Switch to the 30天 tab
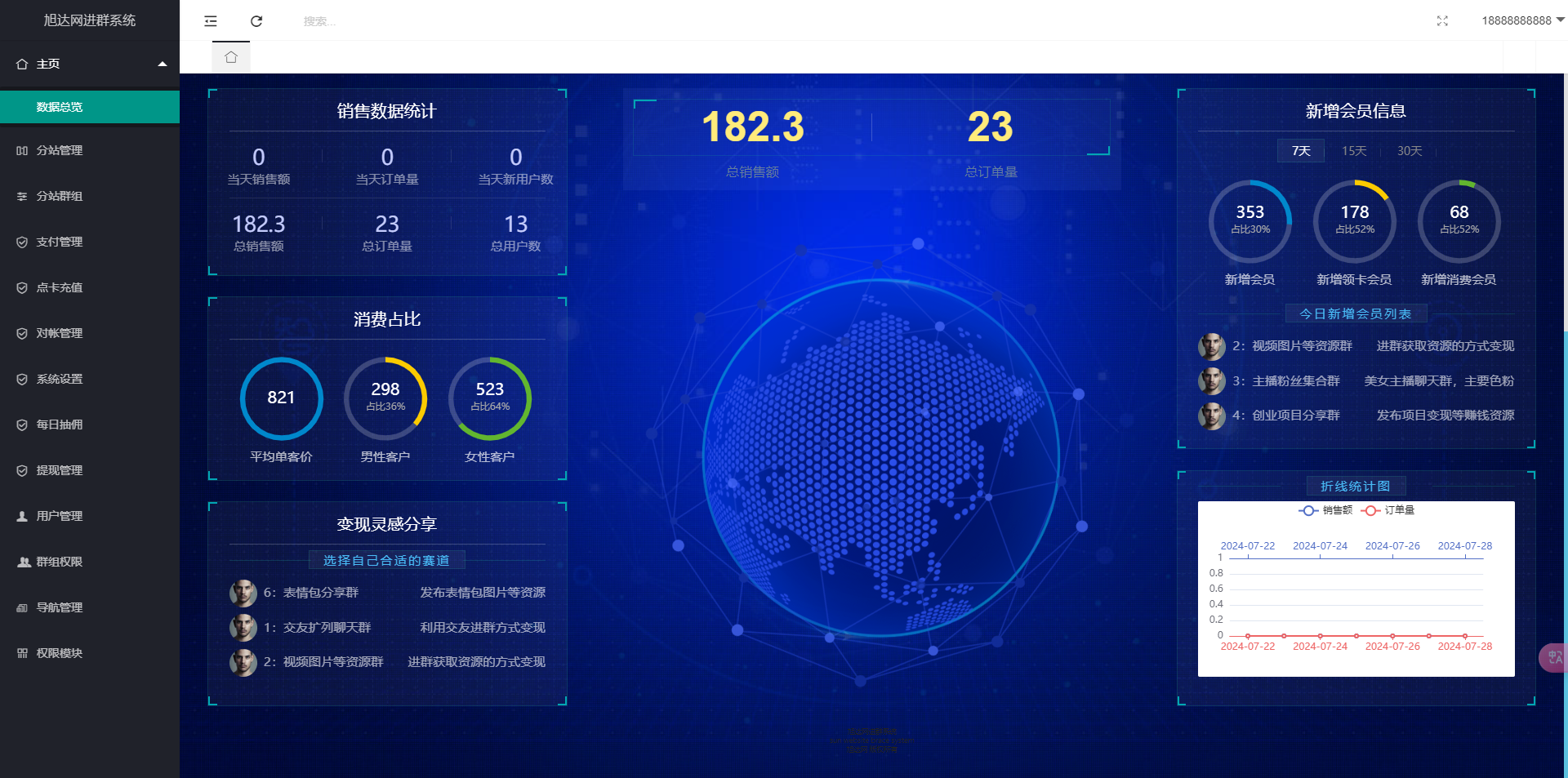The width and height of the screenshot is (1568, 778). [x=1409, y=151]
